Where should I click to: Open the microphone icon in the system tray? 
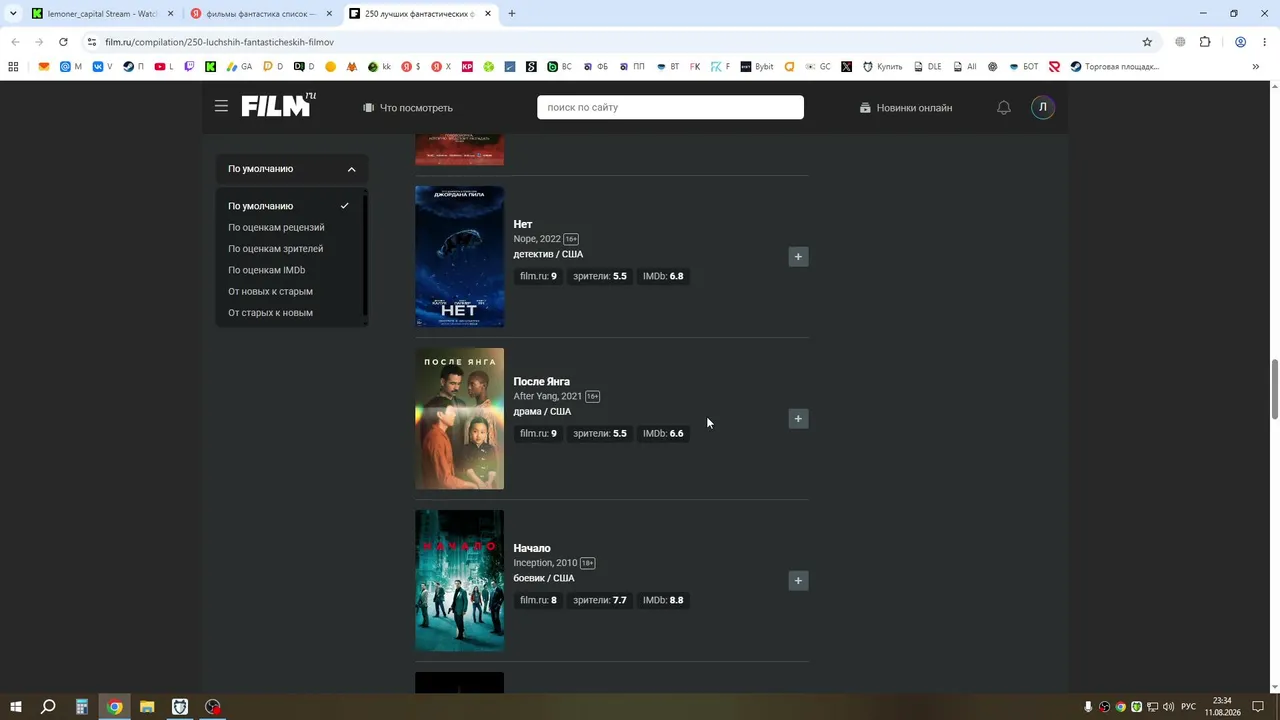click(1088, 707)
